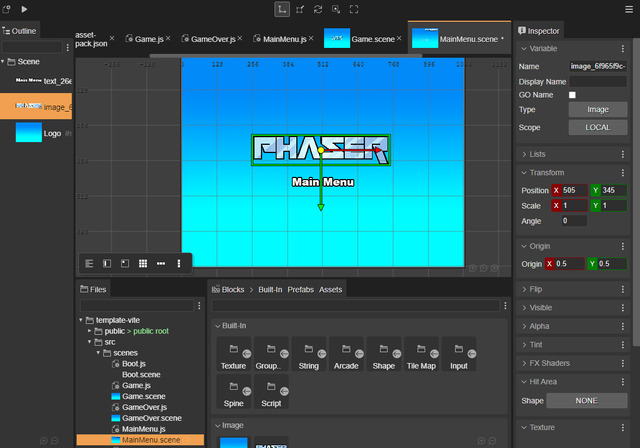The height and width of the screenshot is (448, 640).
Task: Click the NONE hit area shape button
Action: pyautogui.click(x=587, y=401)
